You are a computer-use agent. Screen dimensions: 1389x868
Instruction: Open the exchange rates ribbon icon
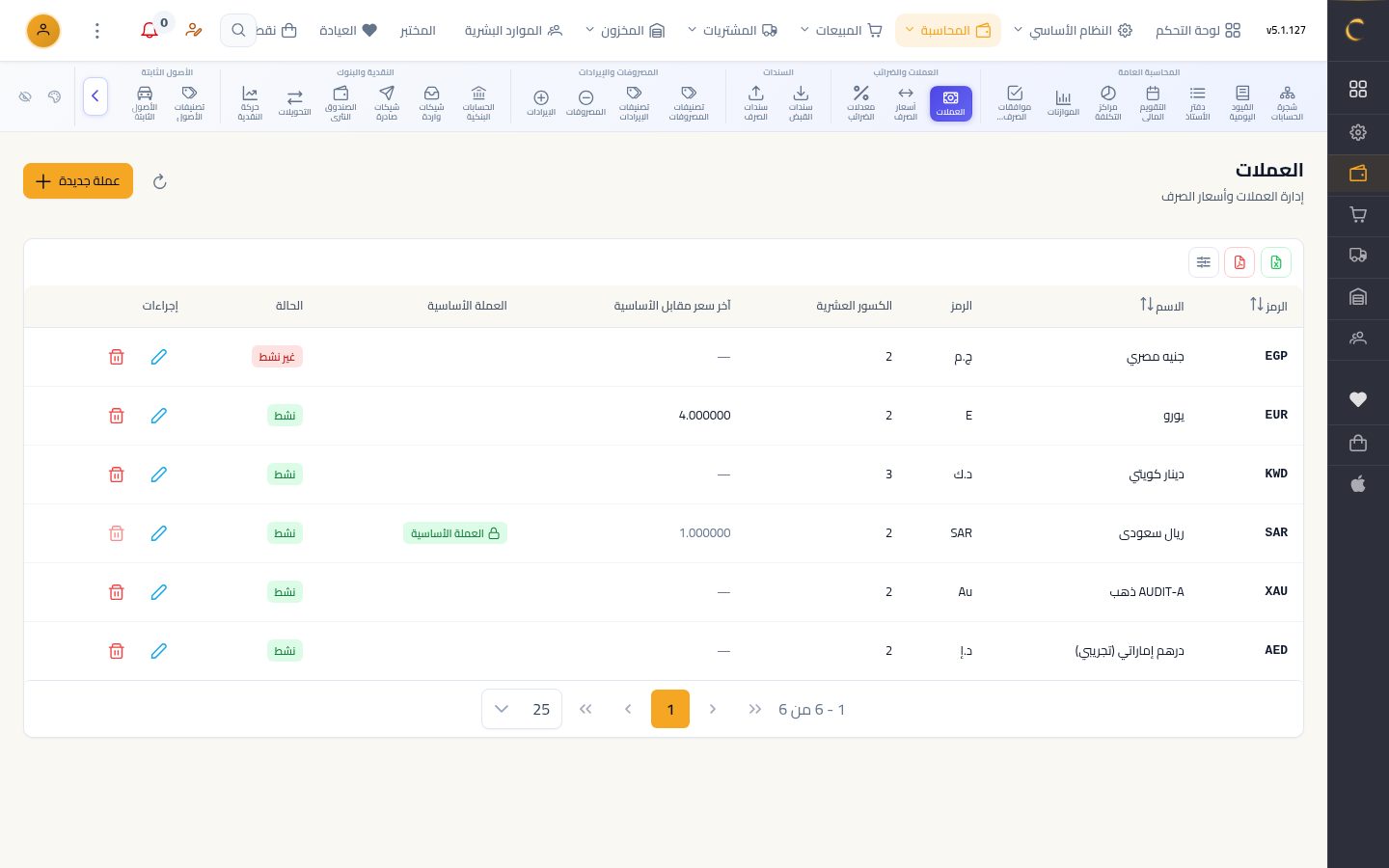(x=906, y=102)
